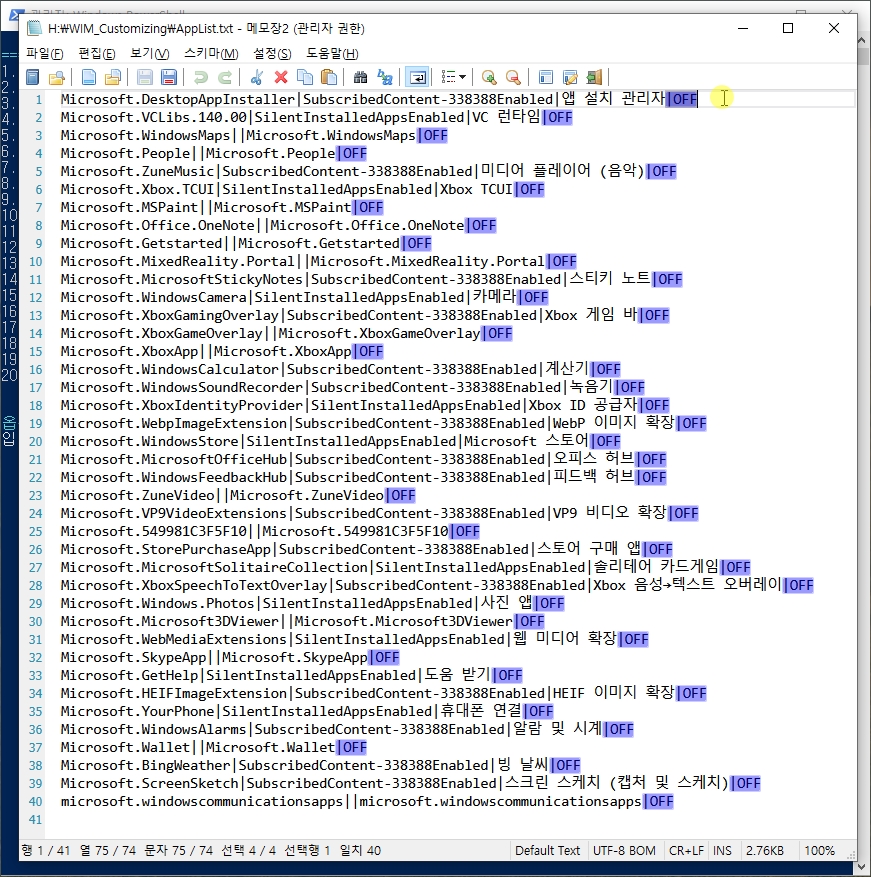Click the code folding list icon
Image resolution: width=871 pixels, height=877 pixels.
coord(448,77)
